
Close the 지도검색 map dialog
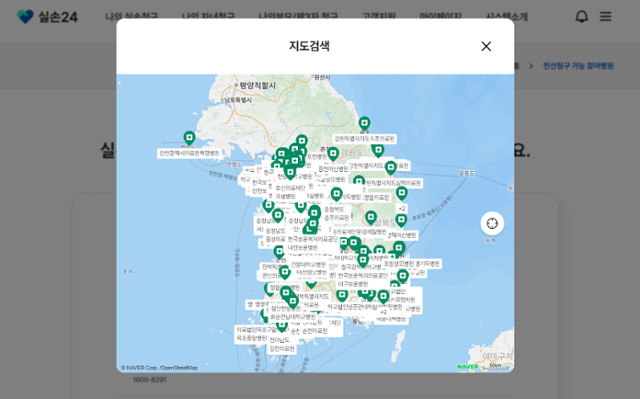click(x=486, y=46)
